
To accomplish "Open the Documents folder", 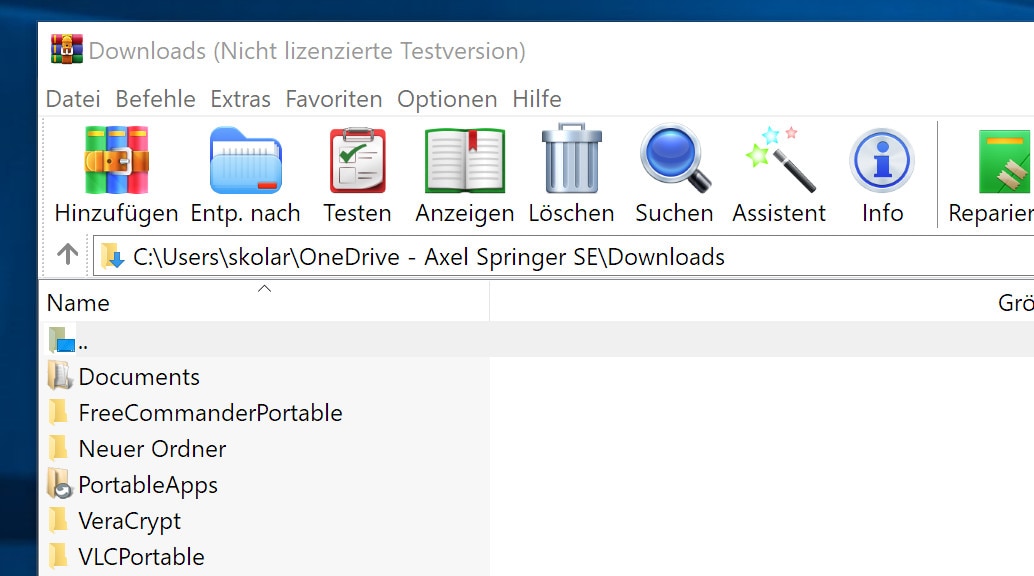I will 138,377.
